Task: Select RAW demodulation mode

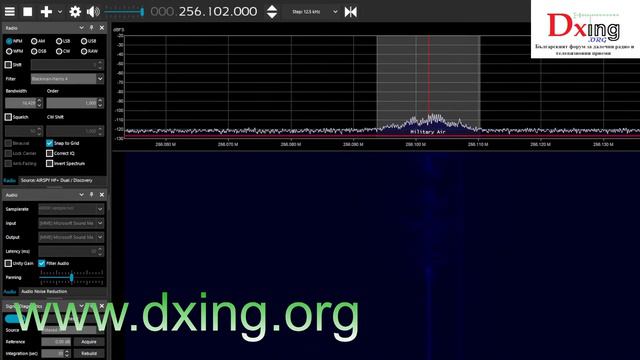Action: pyautogui.click(x=89, y=51)
